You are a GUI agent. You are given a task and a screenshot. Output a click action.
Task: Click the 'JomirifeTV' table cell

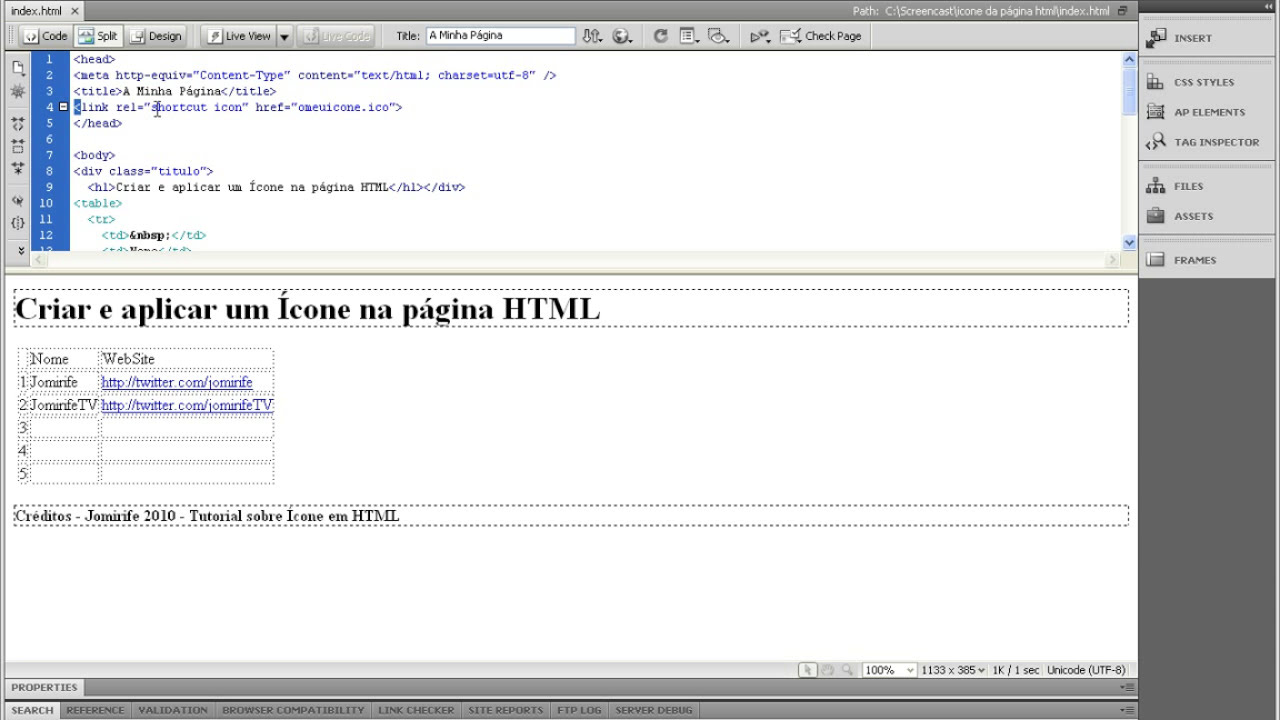click(x=64, y=405)
